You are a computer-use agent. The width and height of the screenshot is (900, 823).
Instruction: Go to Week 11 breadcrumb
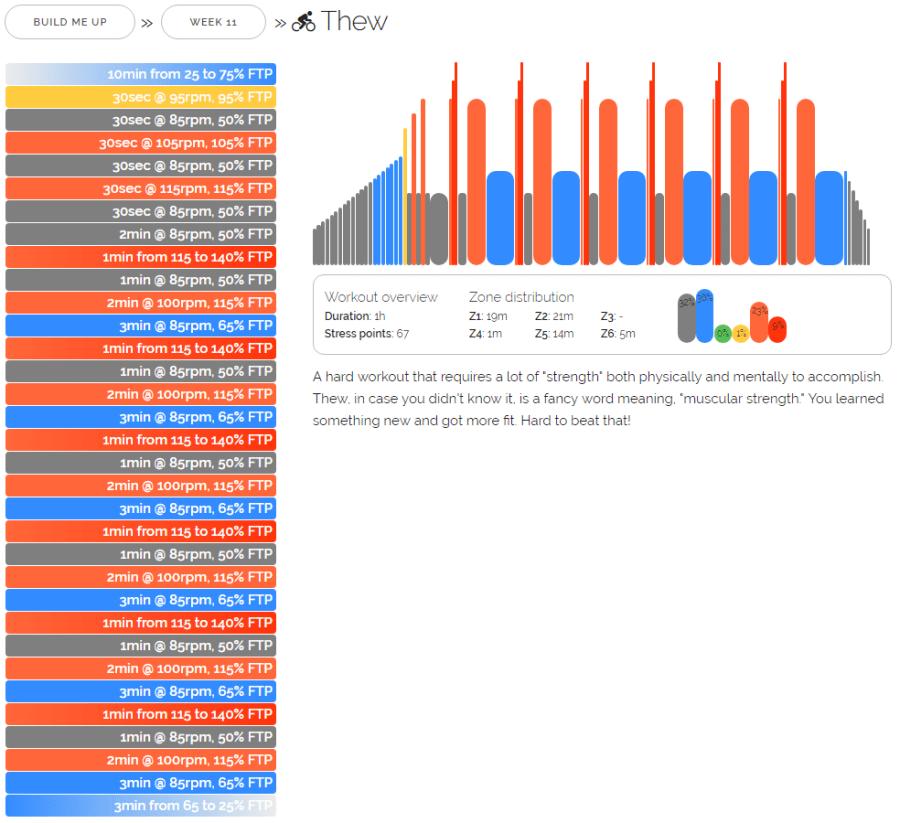tap(213, 22)
